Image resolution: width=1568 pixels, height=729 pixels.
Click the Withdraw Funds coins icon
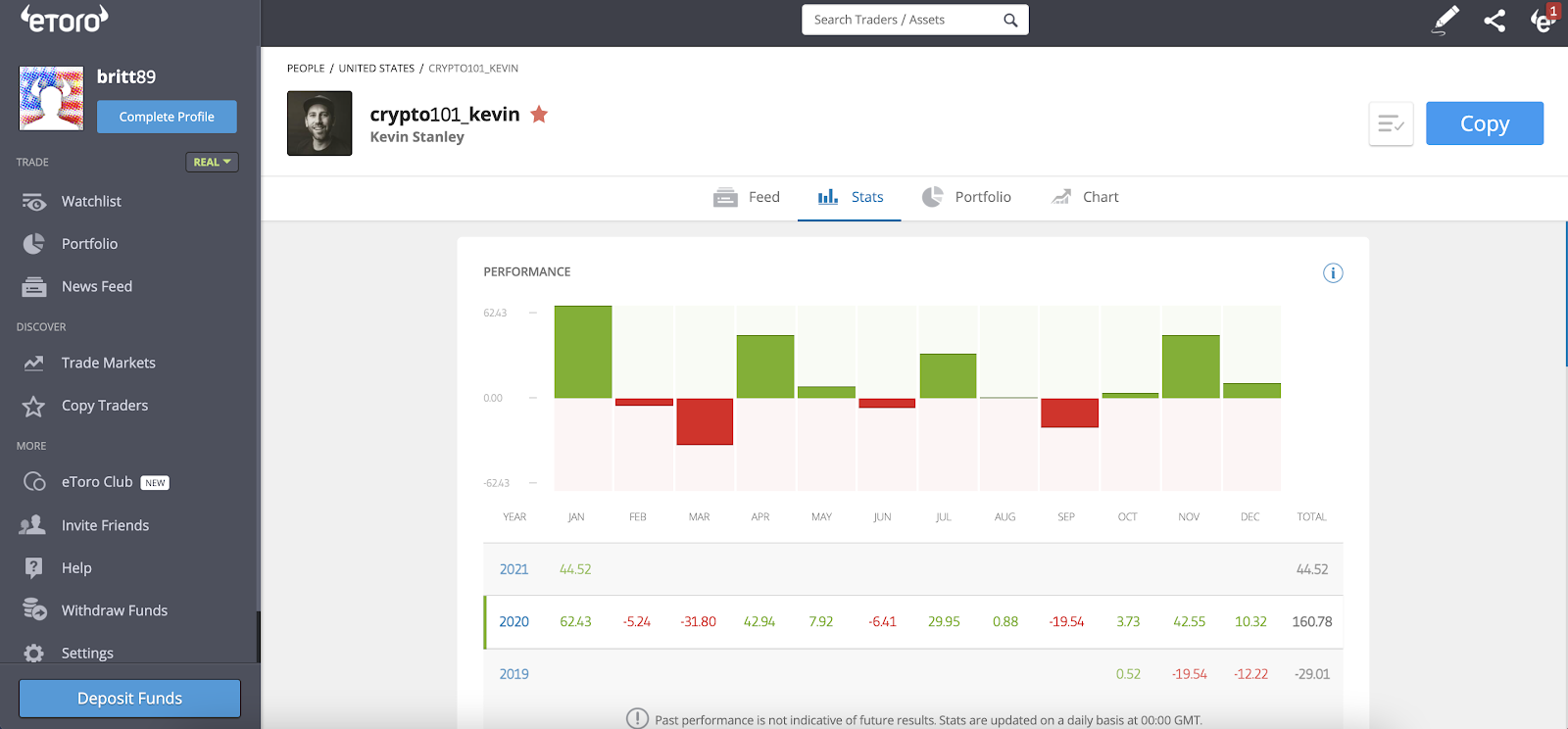coord(34,610)
